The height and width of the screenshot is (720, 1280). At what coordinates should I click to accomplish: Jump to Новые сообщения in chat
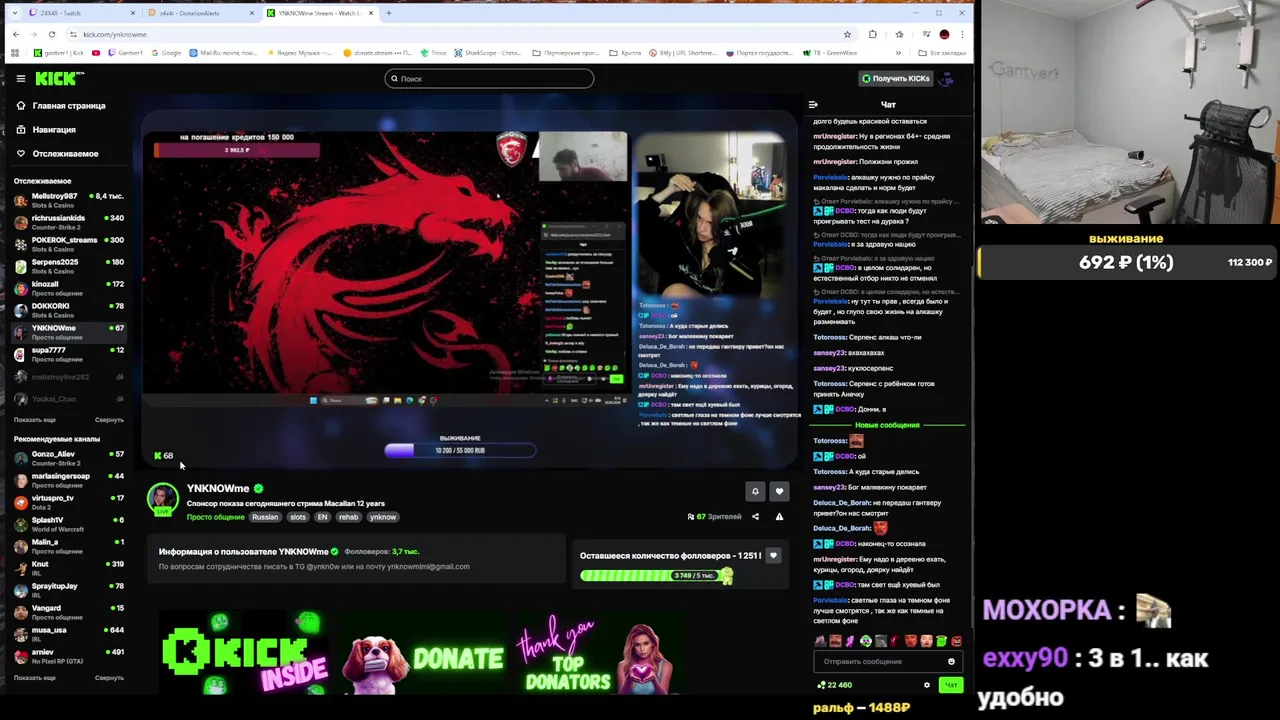pyautogui.click(x=887, y=425)
